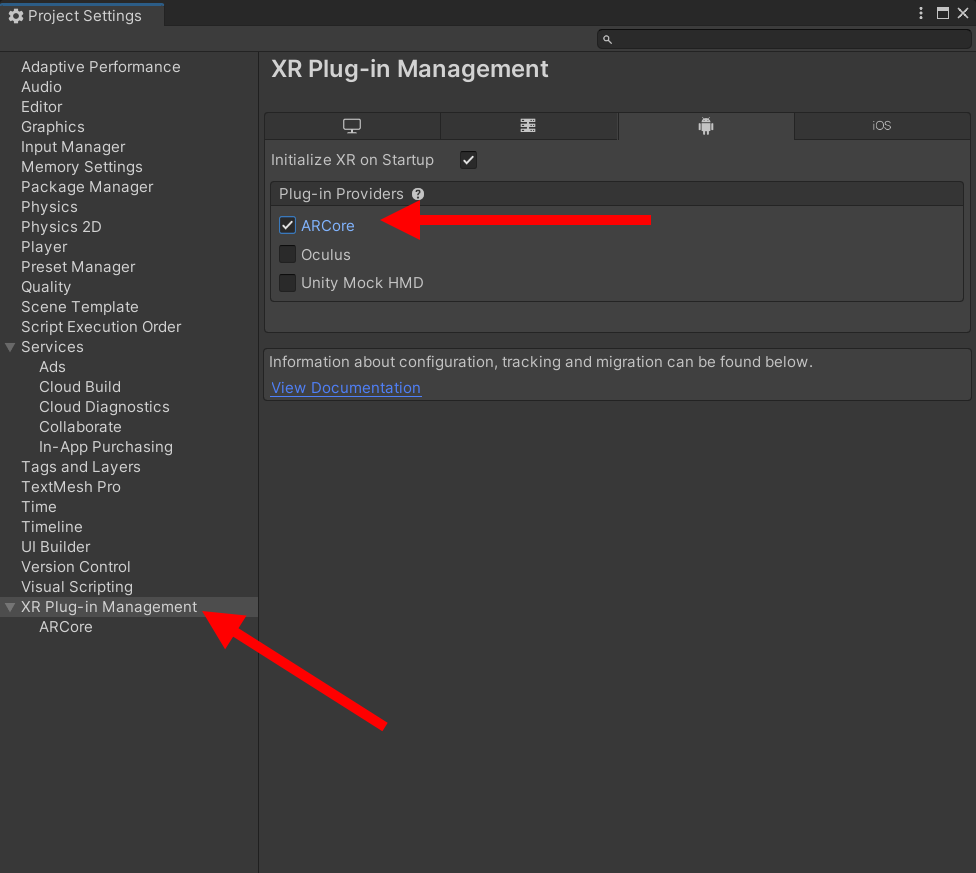976x873 pixels.
Task: Select Memory Settings
Action: coord(82,167)
